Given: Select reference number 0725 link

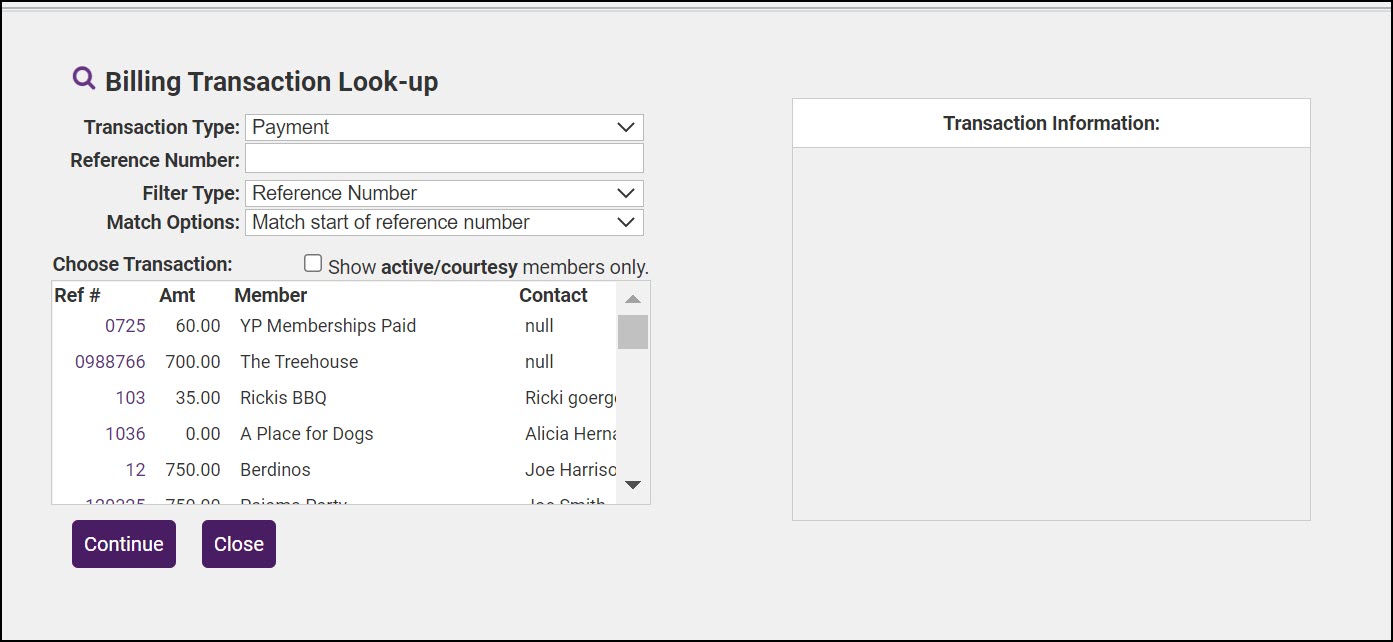Looking at the screenshot, I should (x=125, y=326).
